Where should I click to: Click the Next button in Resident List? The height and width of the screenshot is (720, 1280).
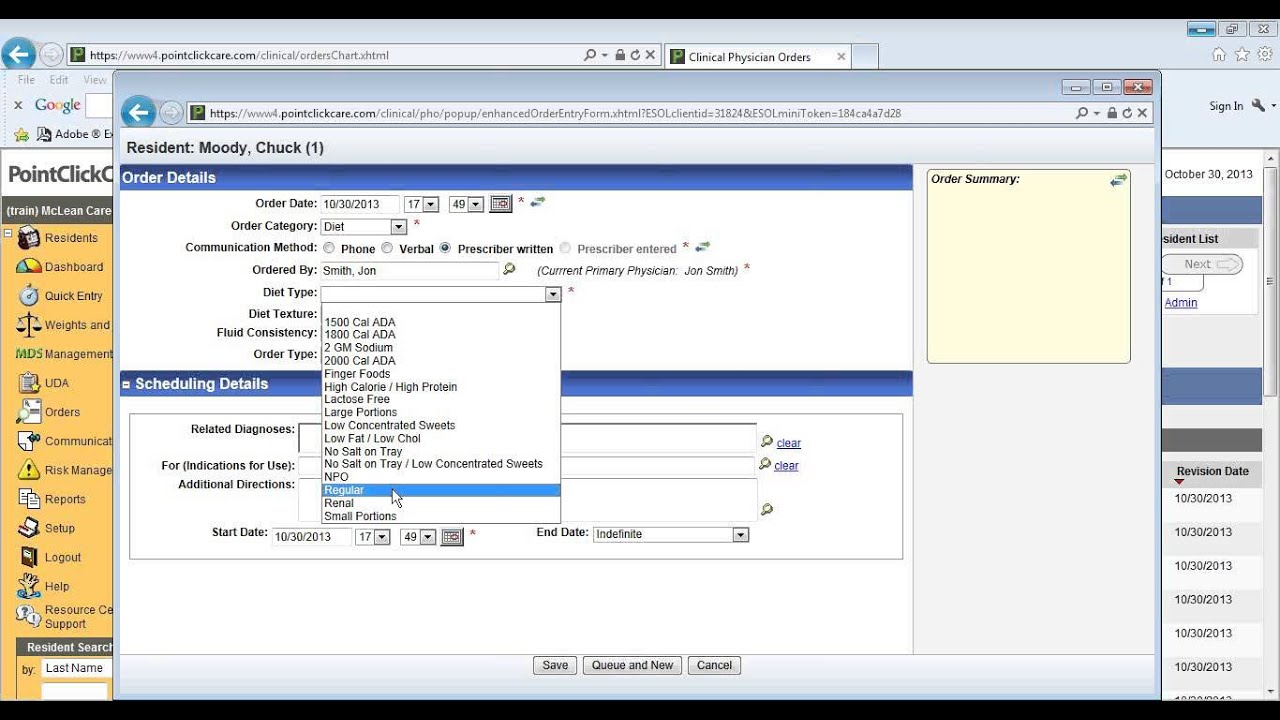tap(1202, 264)
